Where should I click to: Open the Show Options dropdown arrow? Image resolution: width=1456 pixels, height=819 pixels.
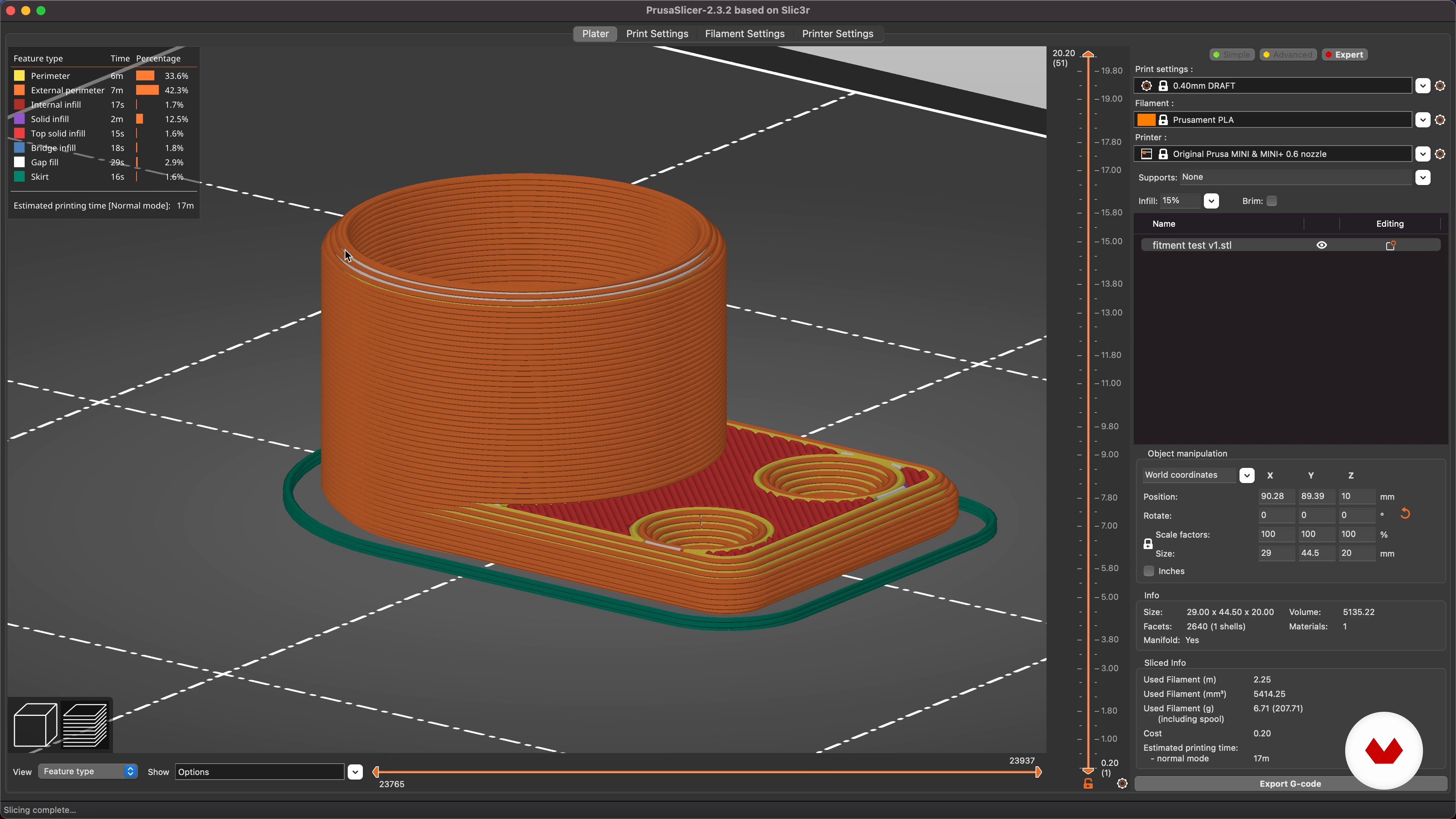point(355,772)
